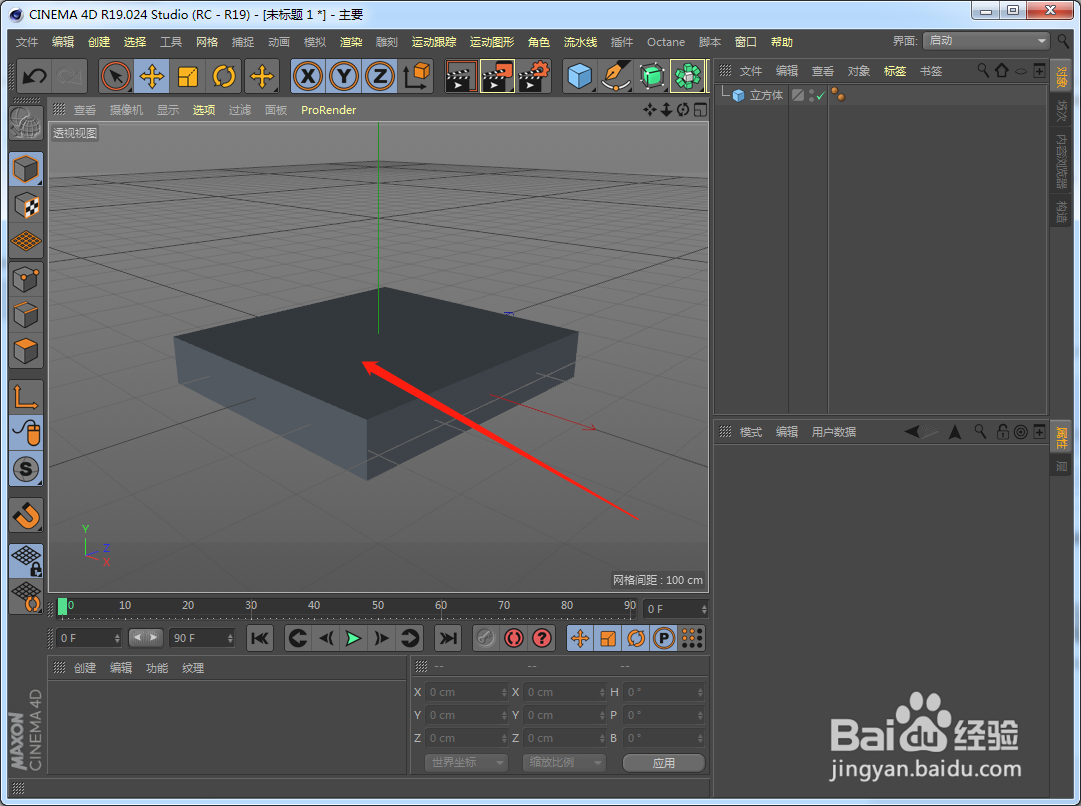Lock attribute manager with padlock icon
1081x806 pixels.
point(1003,432)
